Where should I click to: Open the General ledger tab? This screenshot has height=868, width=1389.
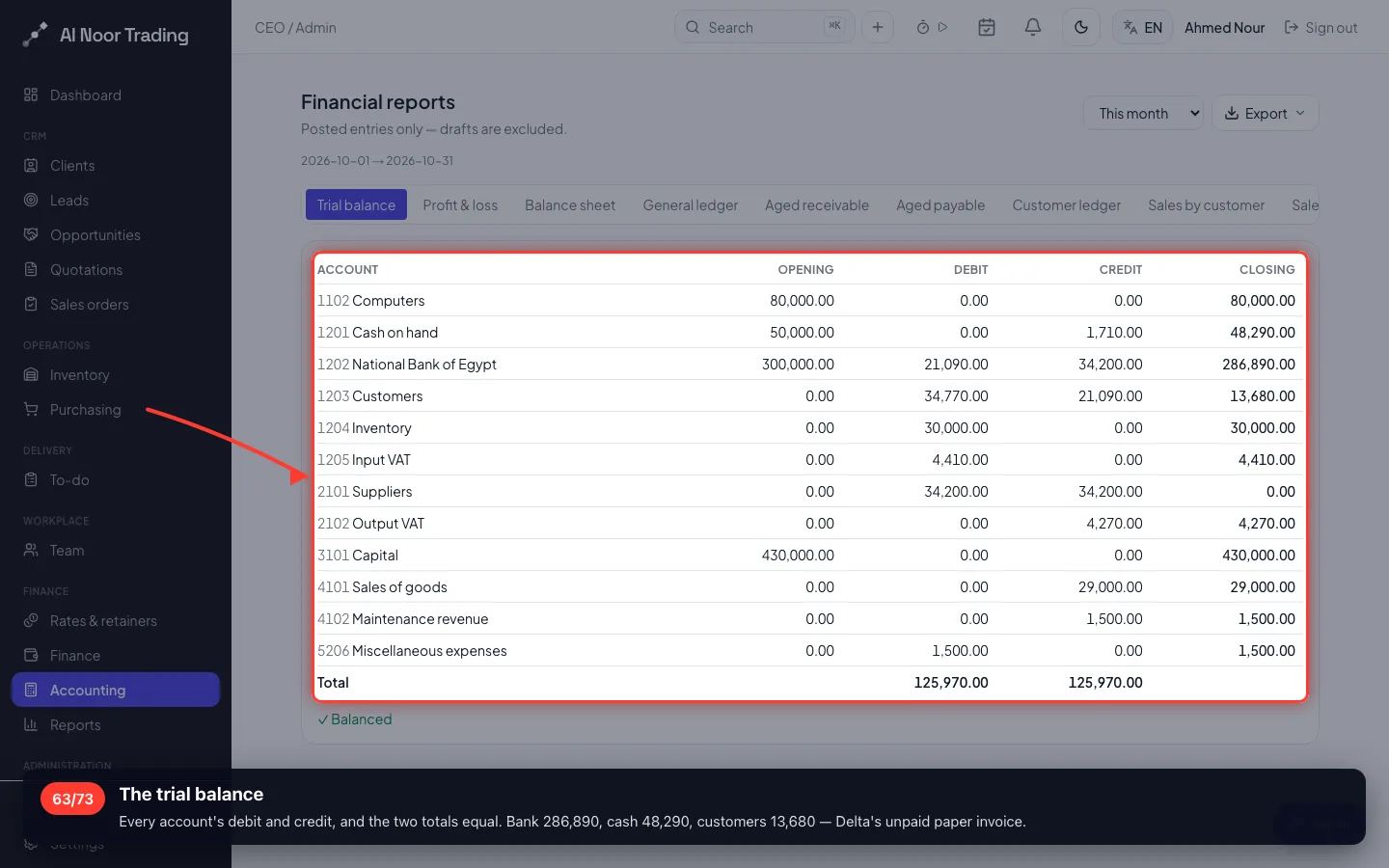coord(691,204)
